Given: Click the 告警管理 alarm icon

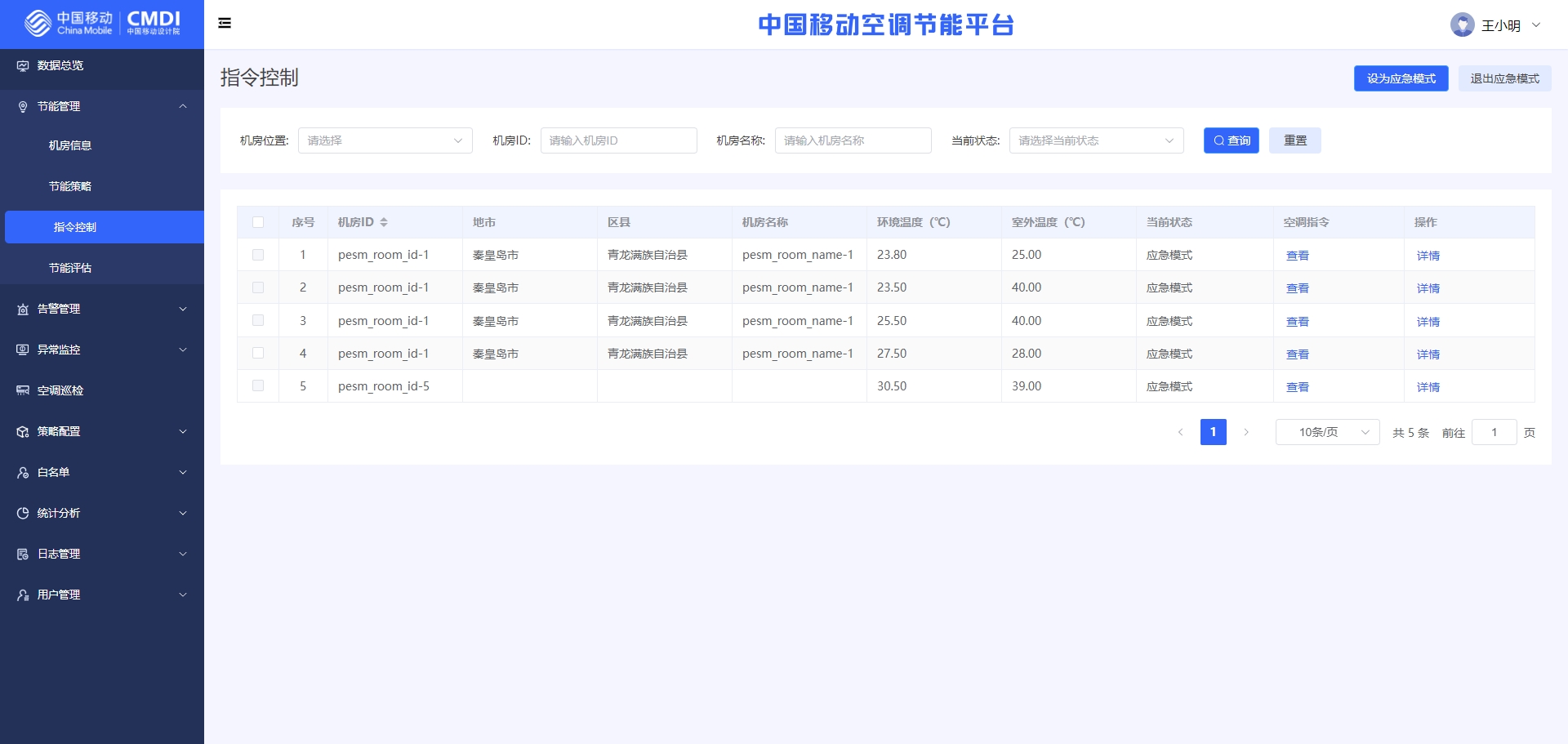Looking at the screenshot, I should (23, 309).
